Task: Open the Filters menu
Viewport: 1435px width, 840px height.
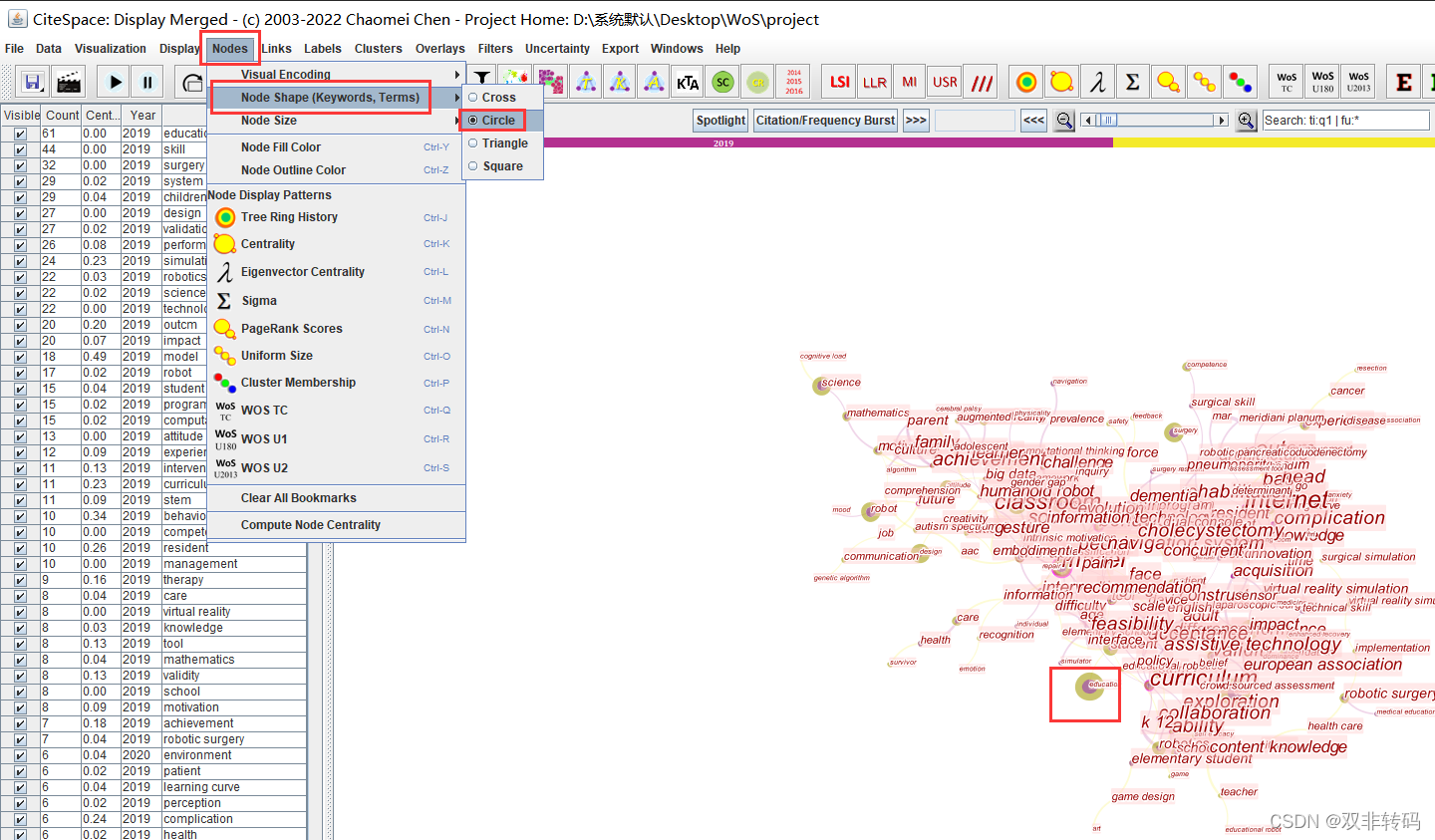Action: tap(495, 49)
